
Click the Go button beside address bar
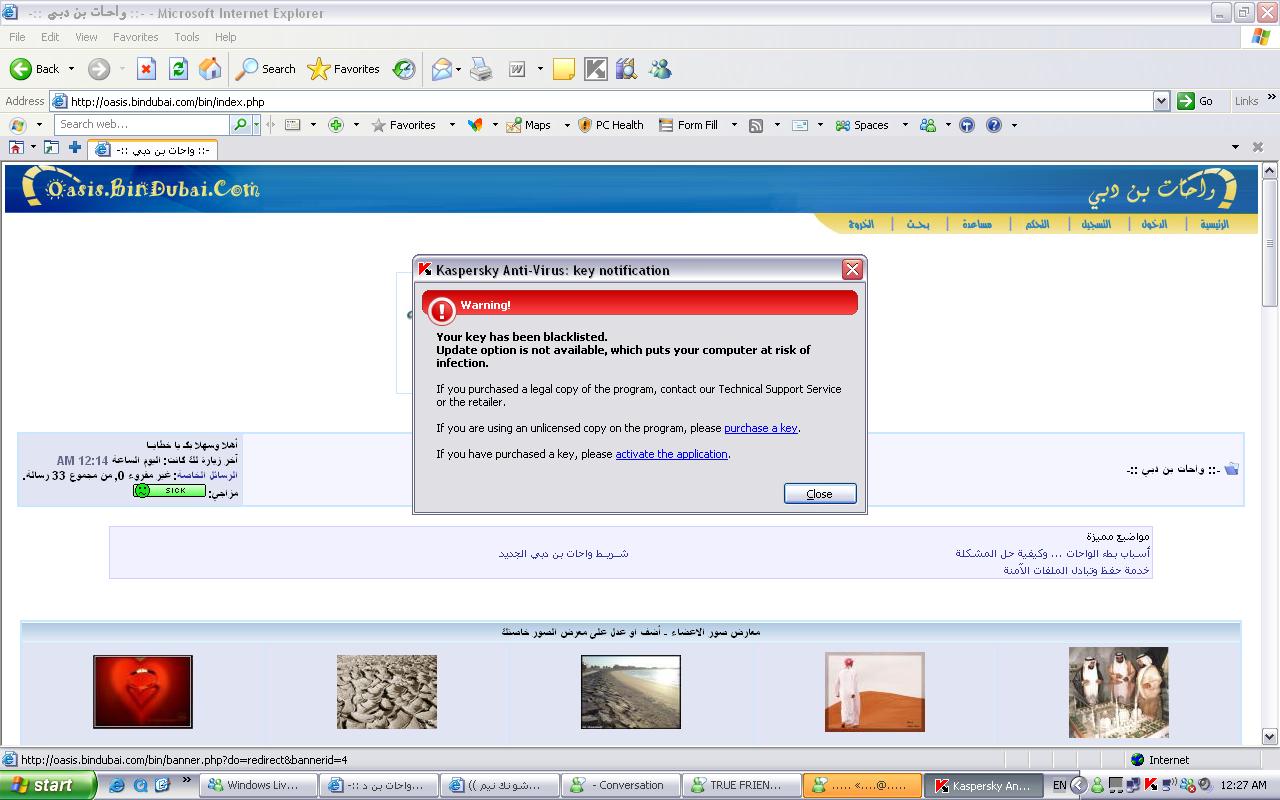(x=1196, y=101)
